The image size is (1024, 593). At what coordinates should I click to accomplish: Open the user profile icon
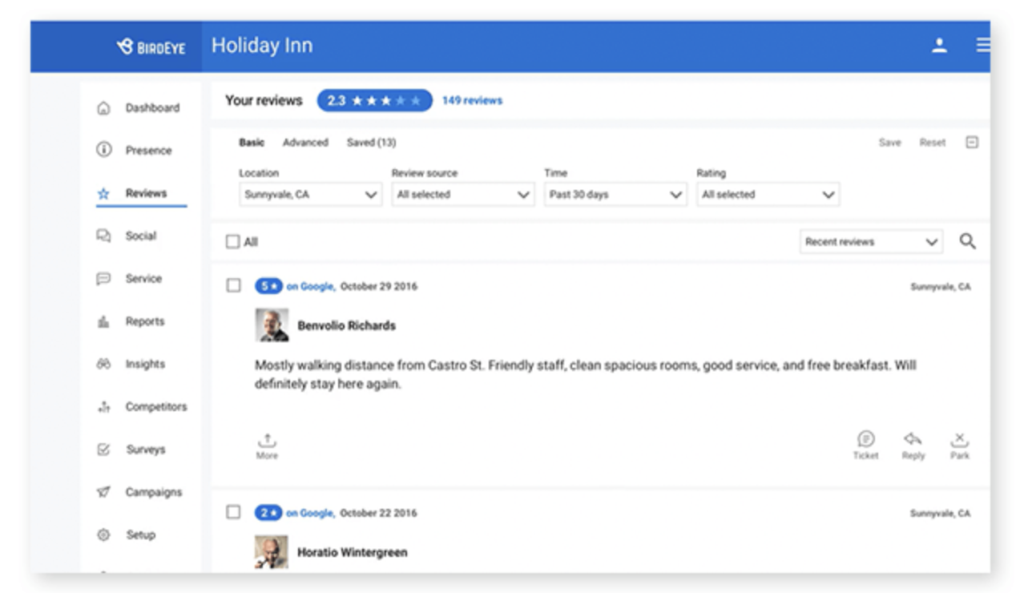coord(939,45)
